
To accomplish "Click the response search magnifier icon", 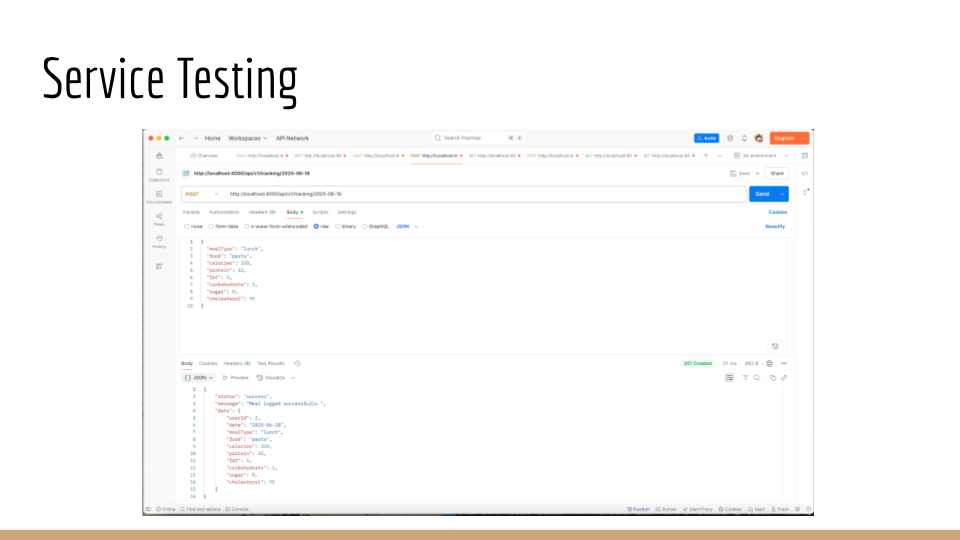I will click(757, 378).
